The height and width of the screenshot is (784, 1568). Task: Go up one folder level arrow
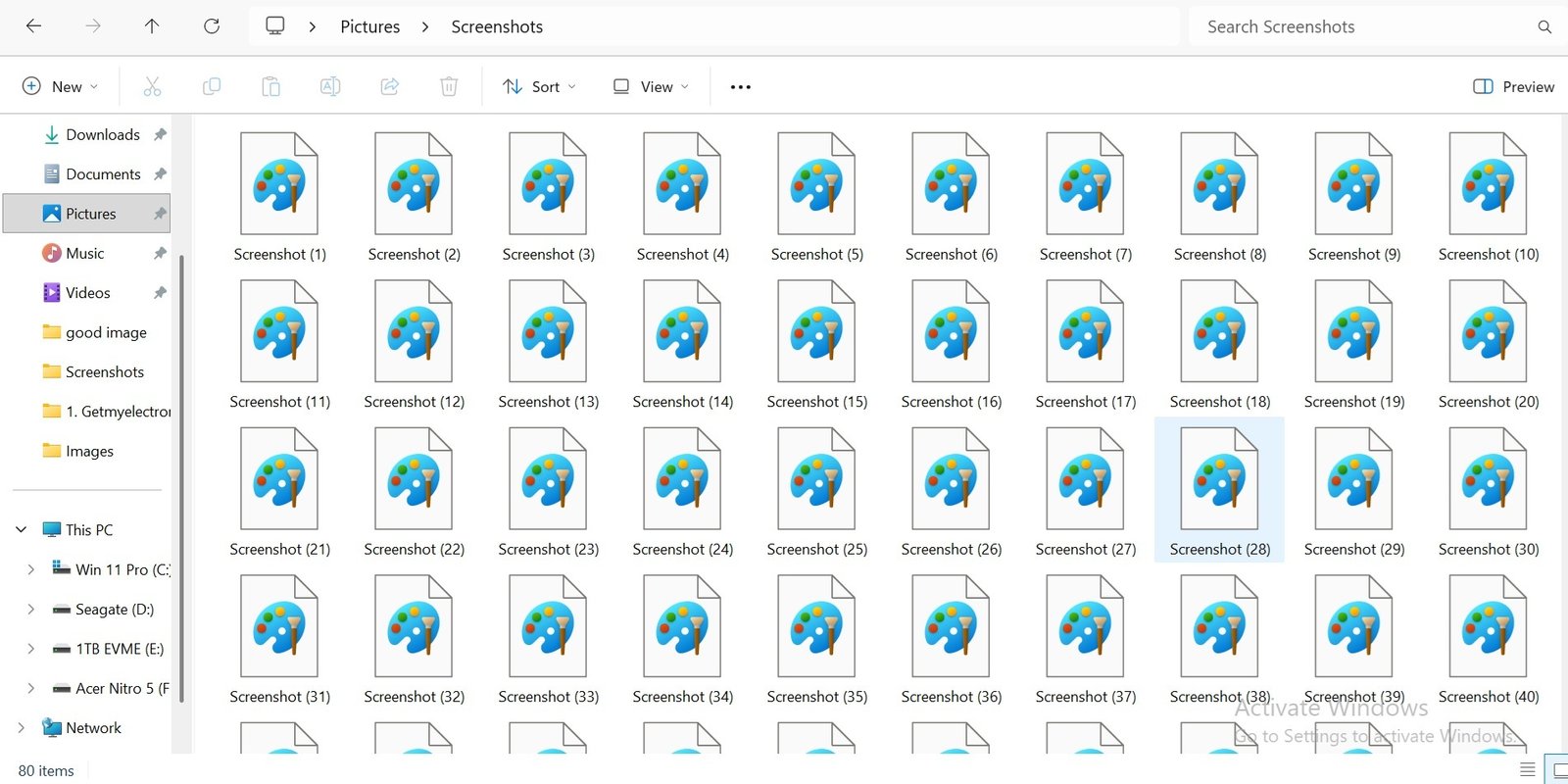pyautogui.click(x=152, y=26)
